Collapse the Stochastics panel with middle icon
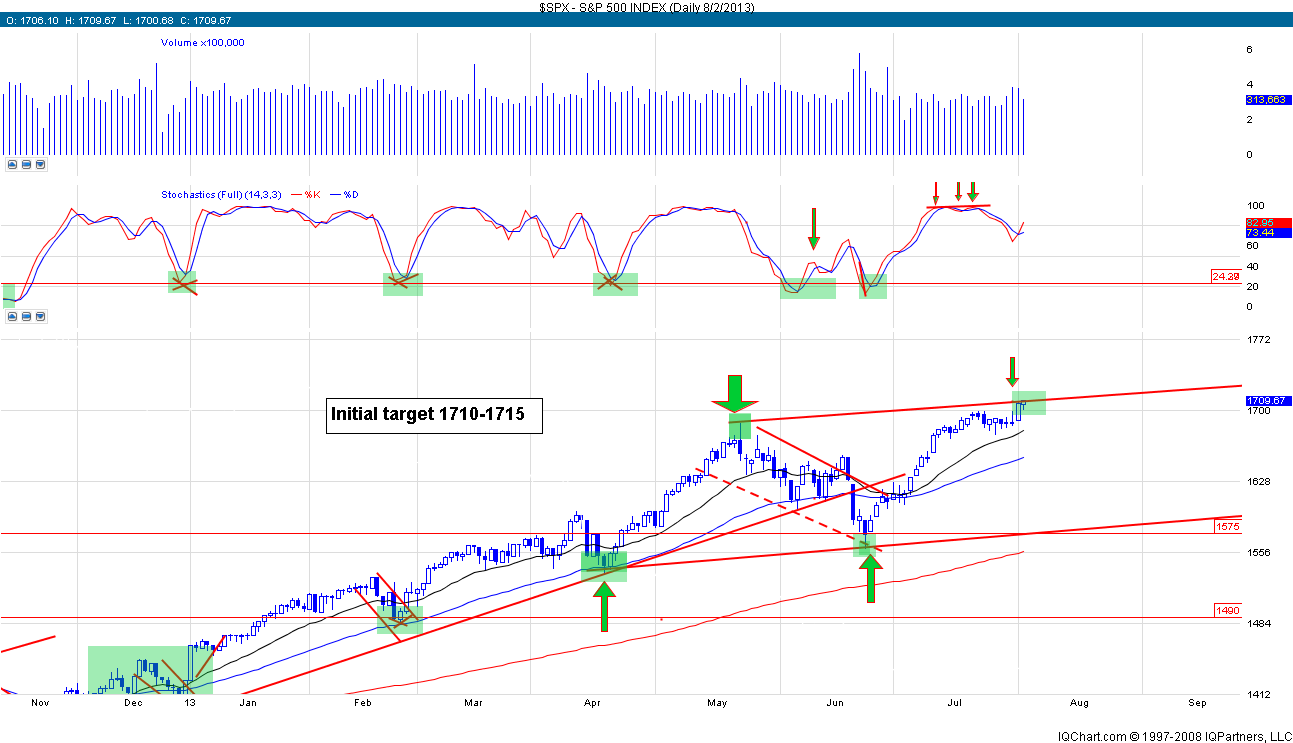This screenshot has width=1293, height=743. (26, 316)
